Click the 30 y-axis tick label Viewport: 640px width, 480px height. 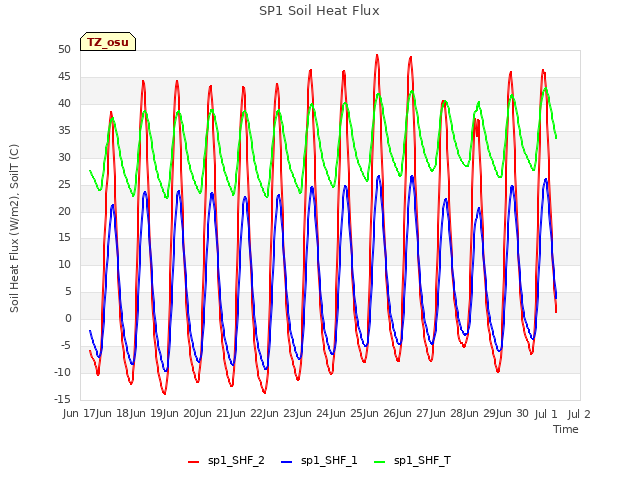coord(64,157)
